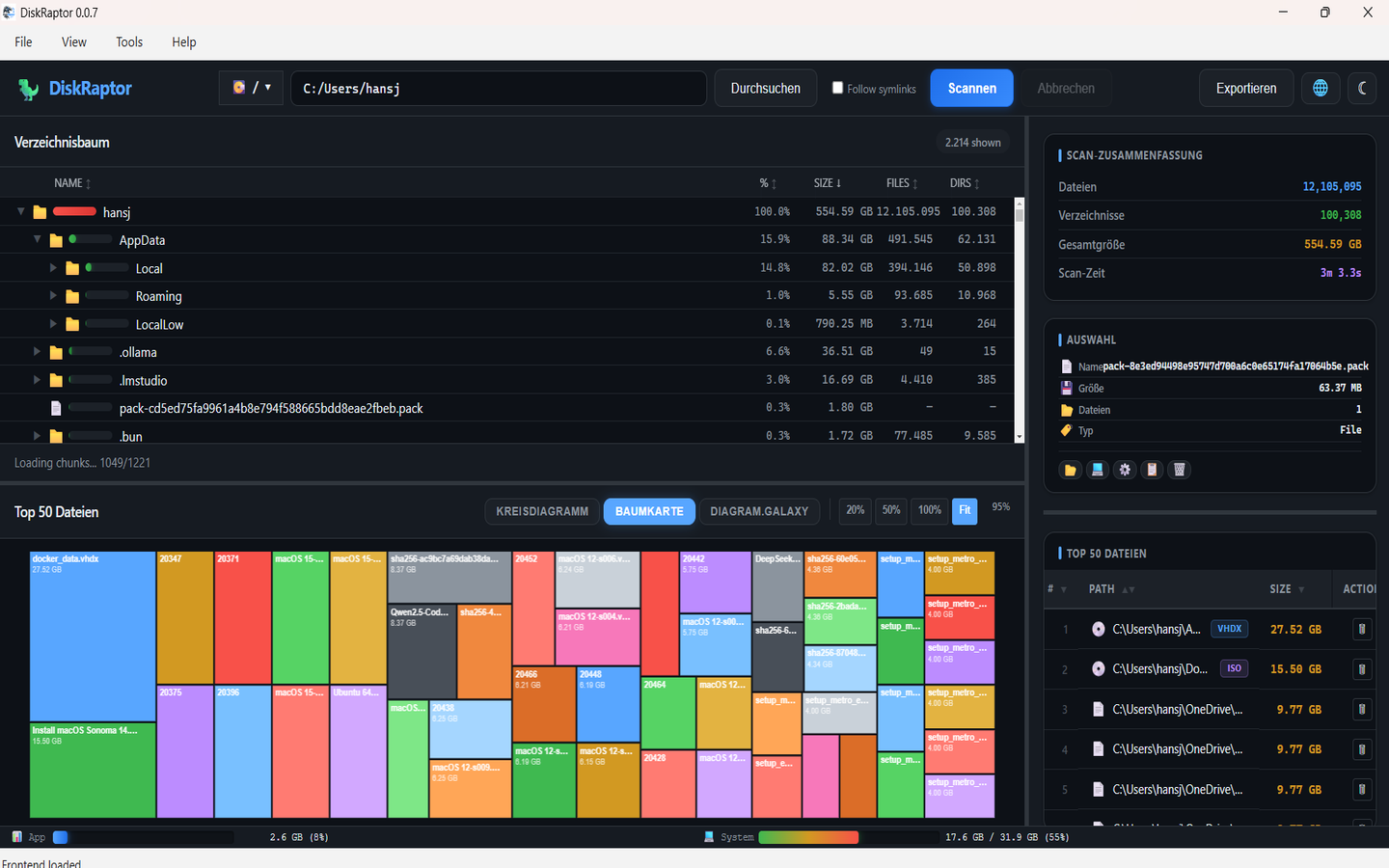
Task: Sort tree by SIZE column header
Action: coord(828,183)
